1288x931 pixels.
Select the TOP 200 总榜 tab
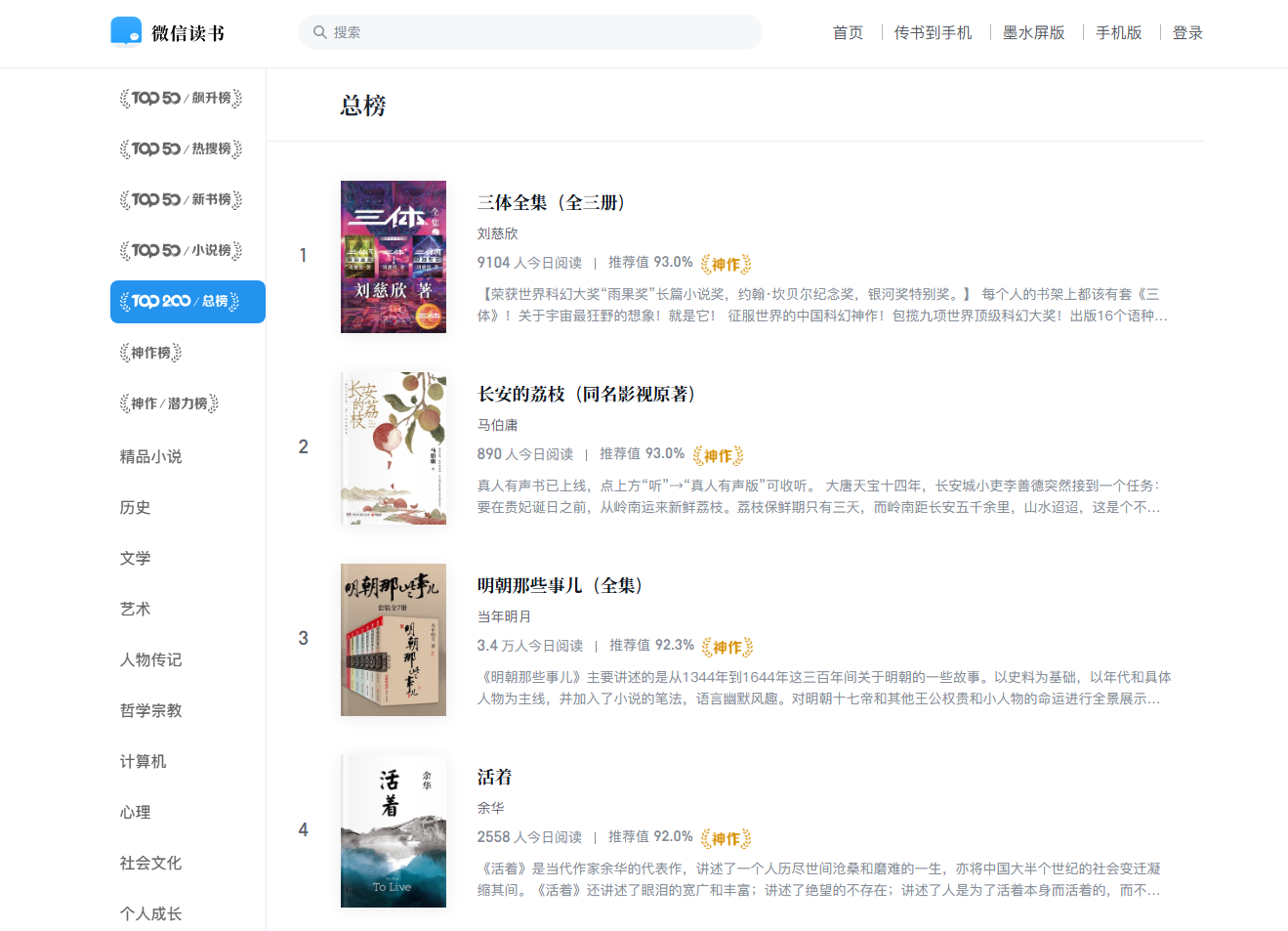pyautogui.click(x=187, y=302)
